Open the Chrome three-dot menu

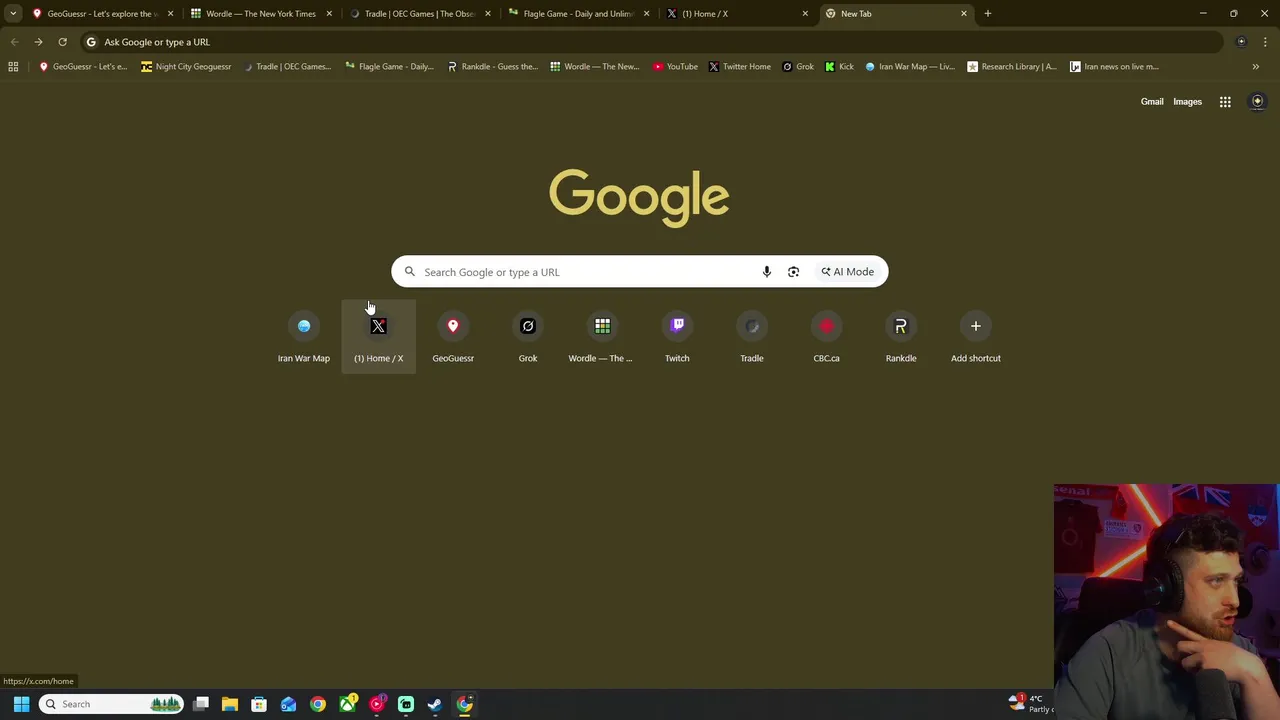1265,42
